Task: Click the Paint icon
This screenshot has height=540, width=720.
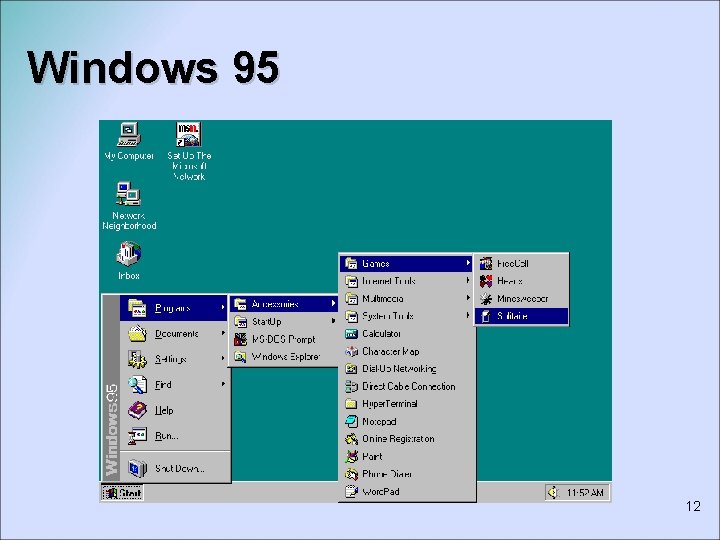Action: [351, 456]
